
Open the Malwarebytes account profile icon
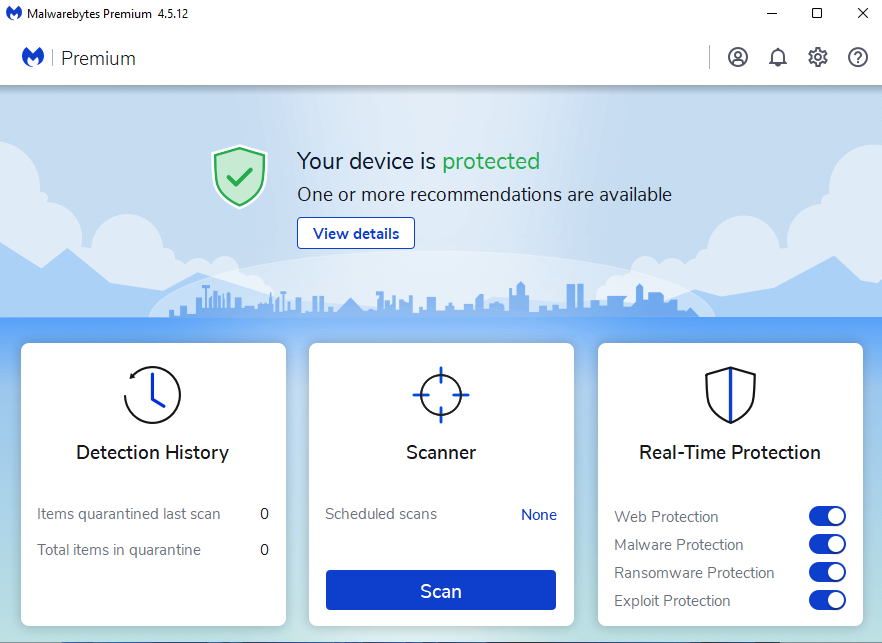[x=738, y=57]
